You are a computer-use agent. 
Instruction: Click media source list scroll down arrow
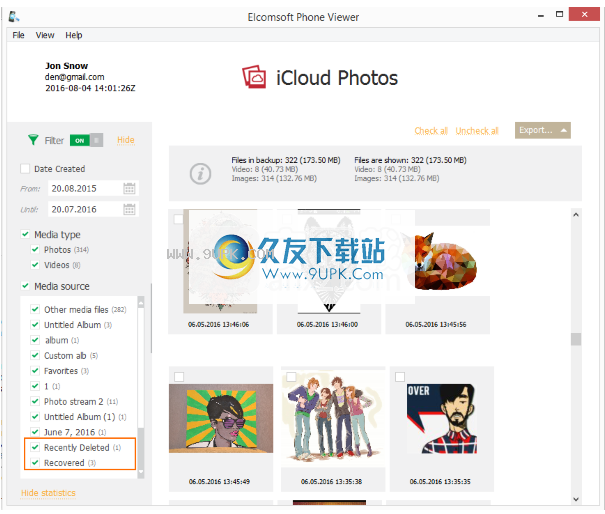coord(141,472)
